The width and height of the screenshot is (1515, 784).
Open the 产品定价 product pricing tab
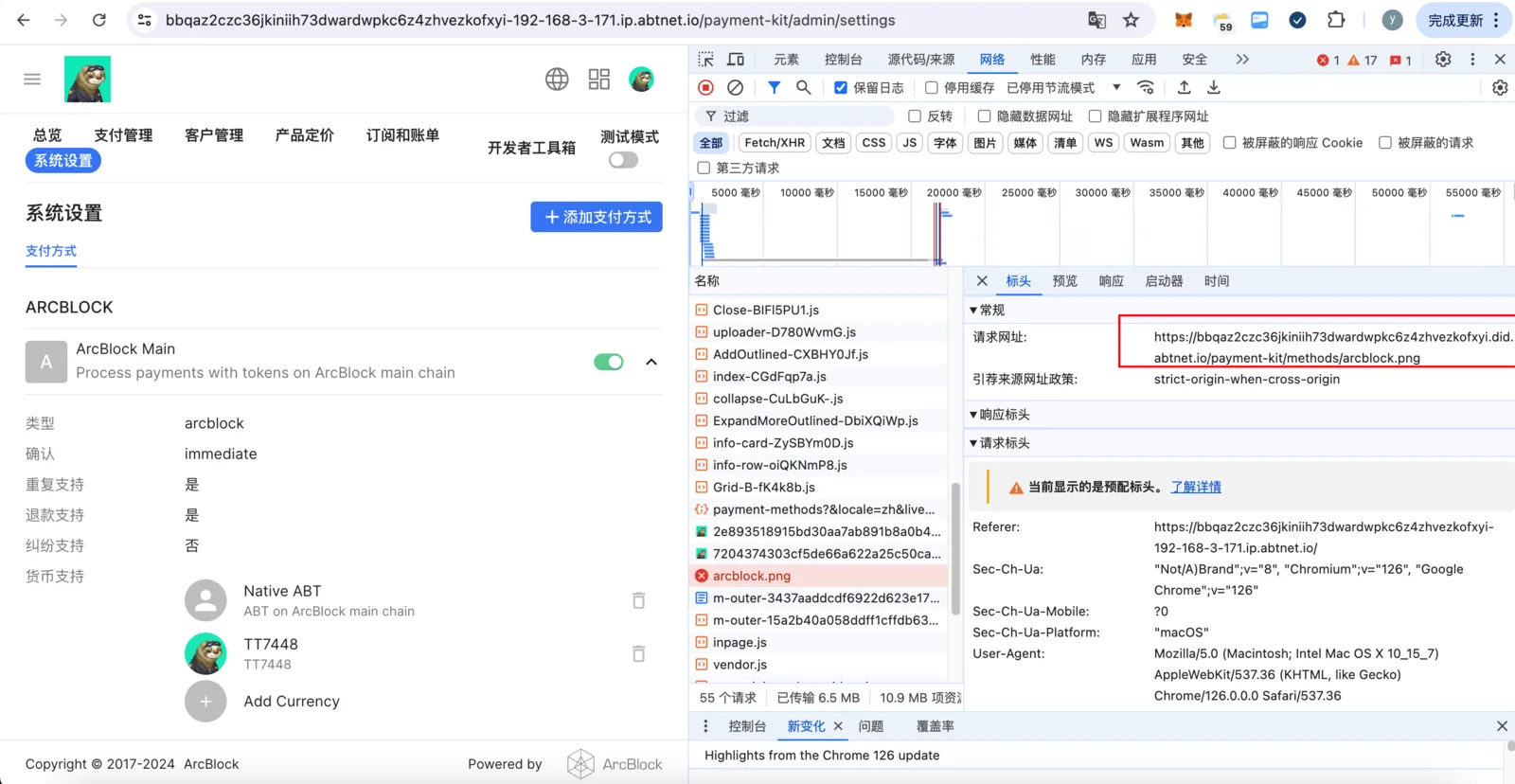point(304,135)
